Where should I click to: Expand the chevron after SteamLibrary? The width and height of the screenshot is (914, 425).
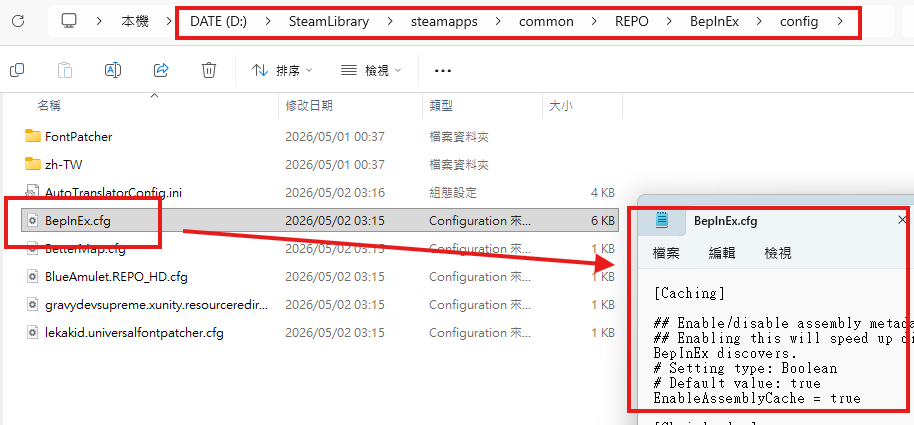[390, 22]
